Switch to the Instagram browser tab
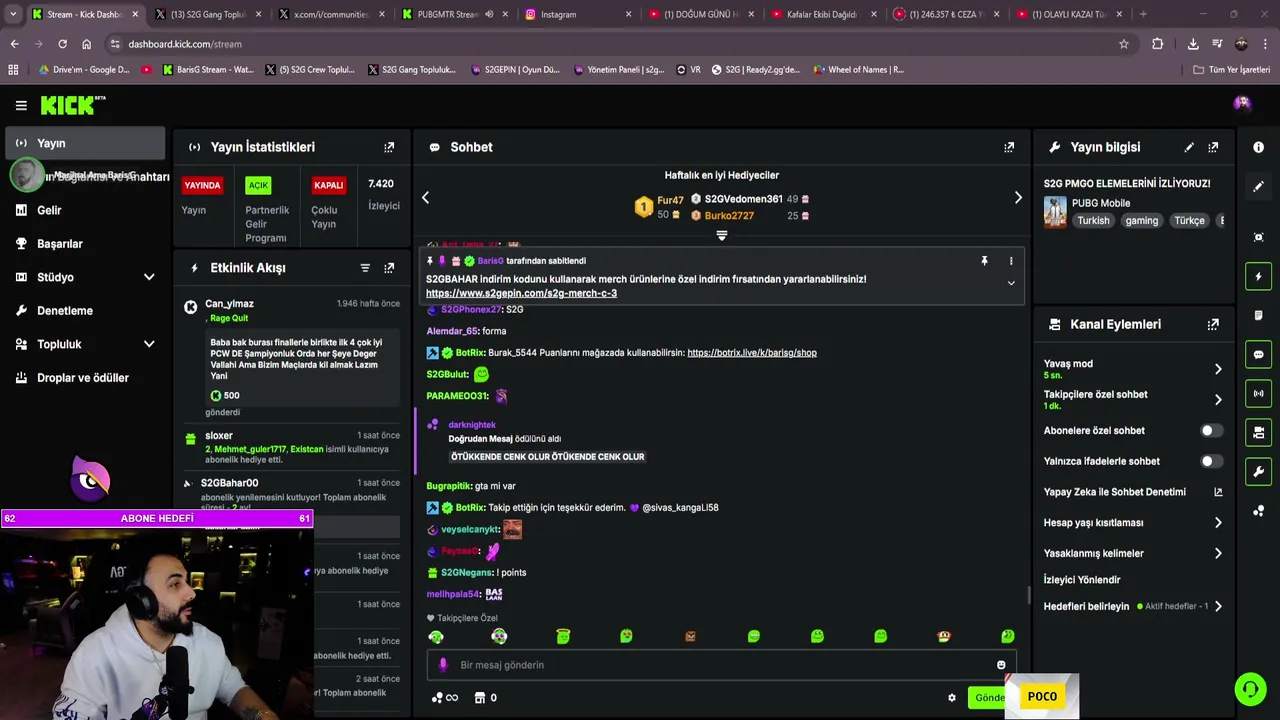The image size is (1280, 720). coord(576,14)
